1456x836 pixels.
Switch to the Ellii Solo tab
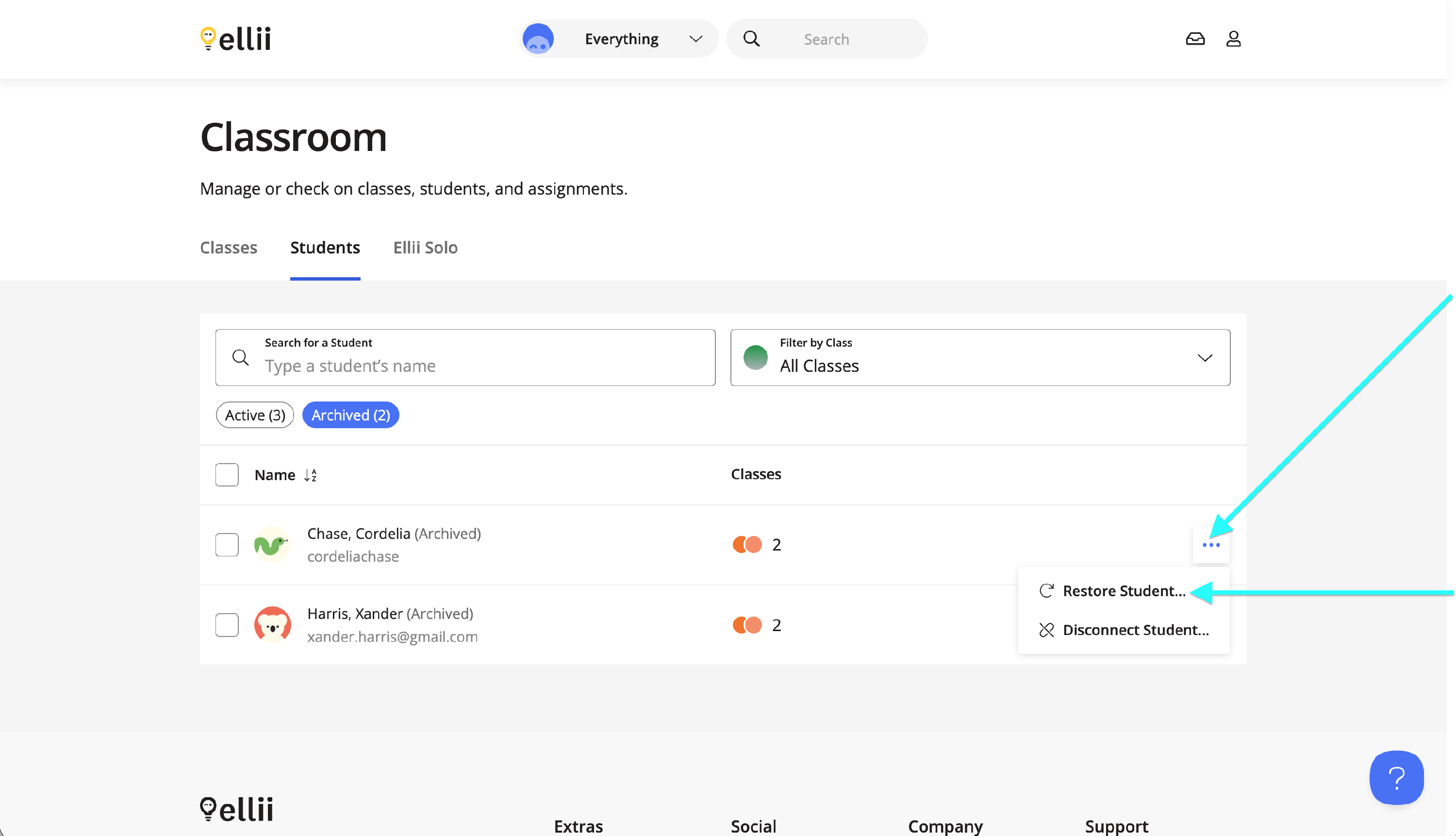425,248
